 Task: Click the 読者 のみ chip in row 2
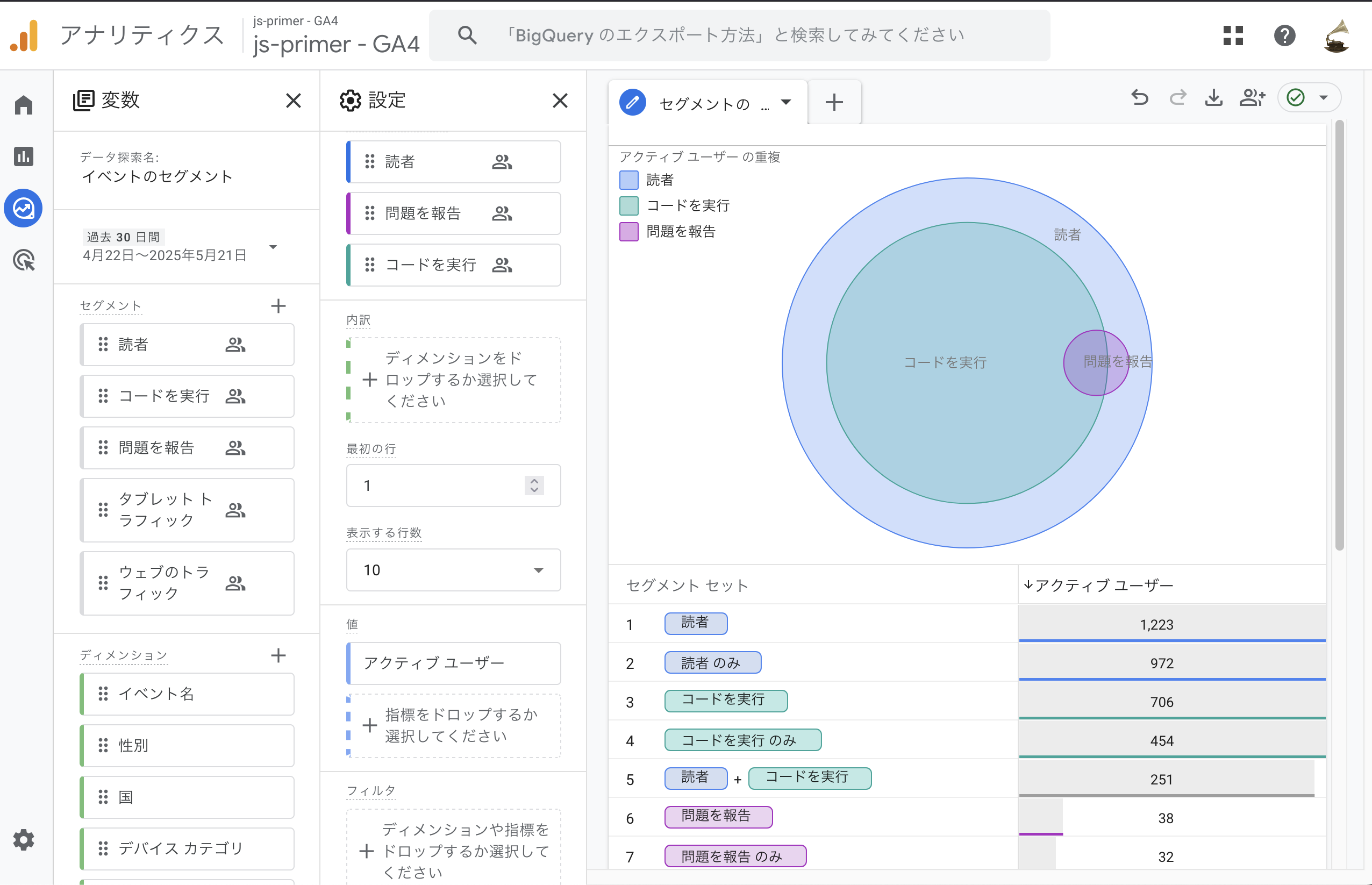point(713,662)
